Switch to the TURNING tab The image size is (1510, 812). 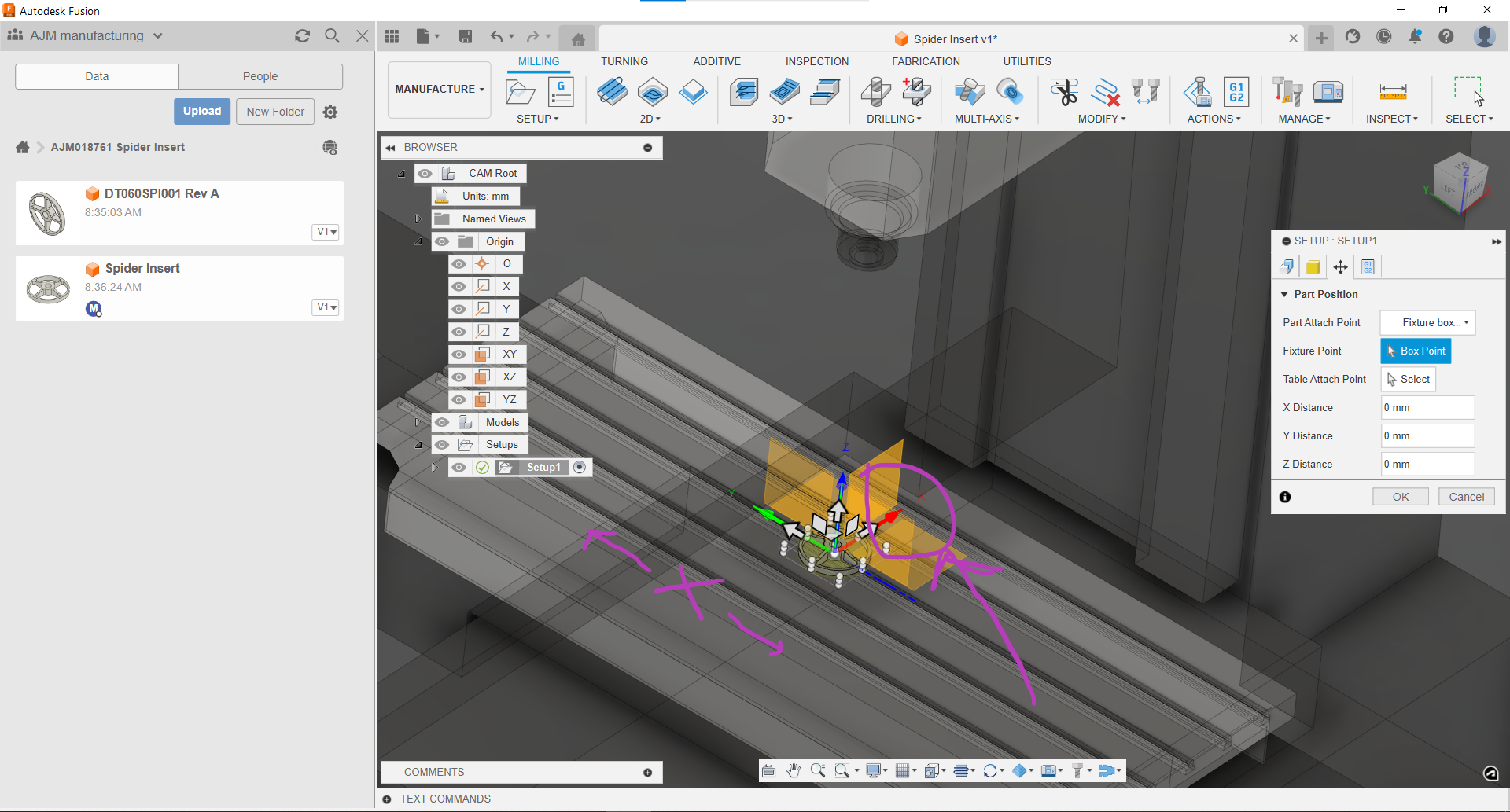point(624,61)
